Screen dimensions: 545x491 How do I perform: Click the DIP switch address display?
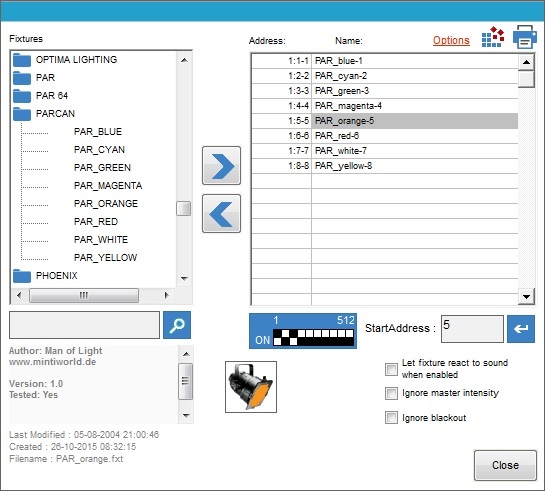303,331
